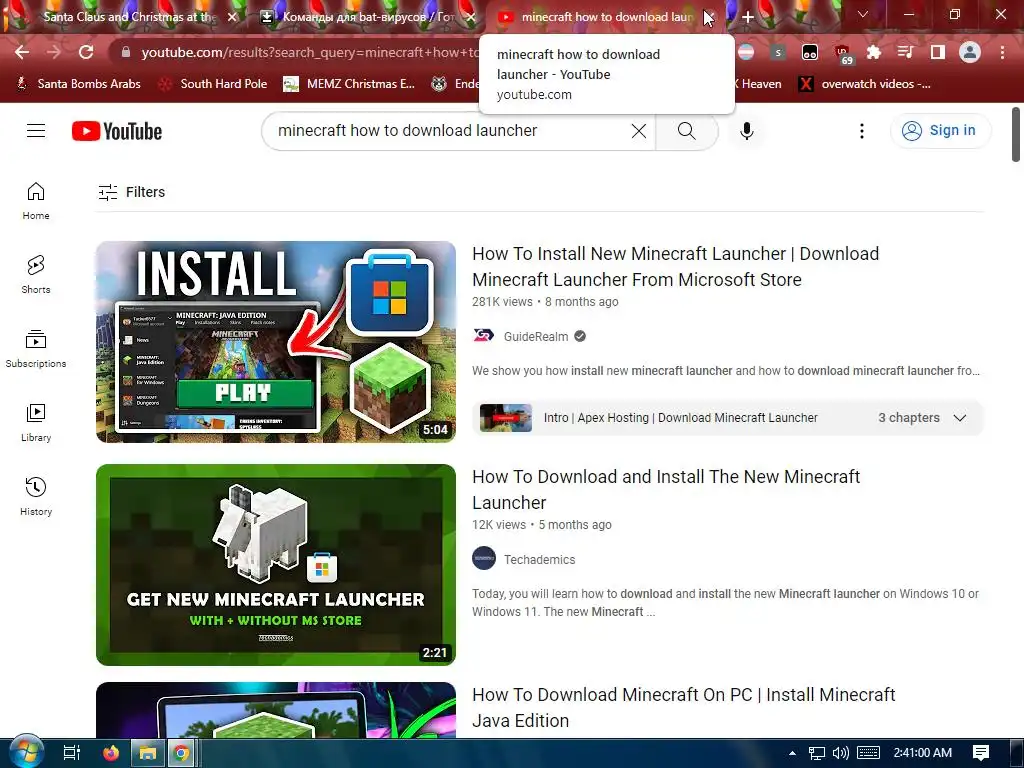Open Home in the YouTube sidebar
Viewport: 1024px width, 768px height.
[36, 201]
